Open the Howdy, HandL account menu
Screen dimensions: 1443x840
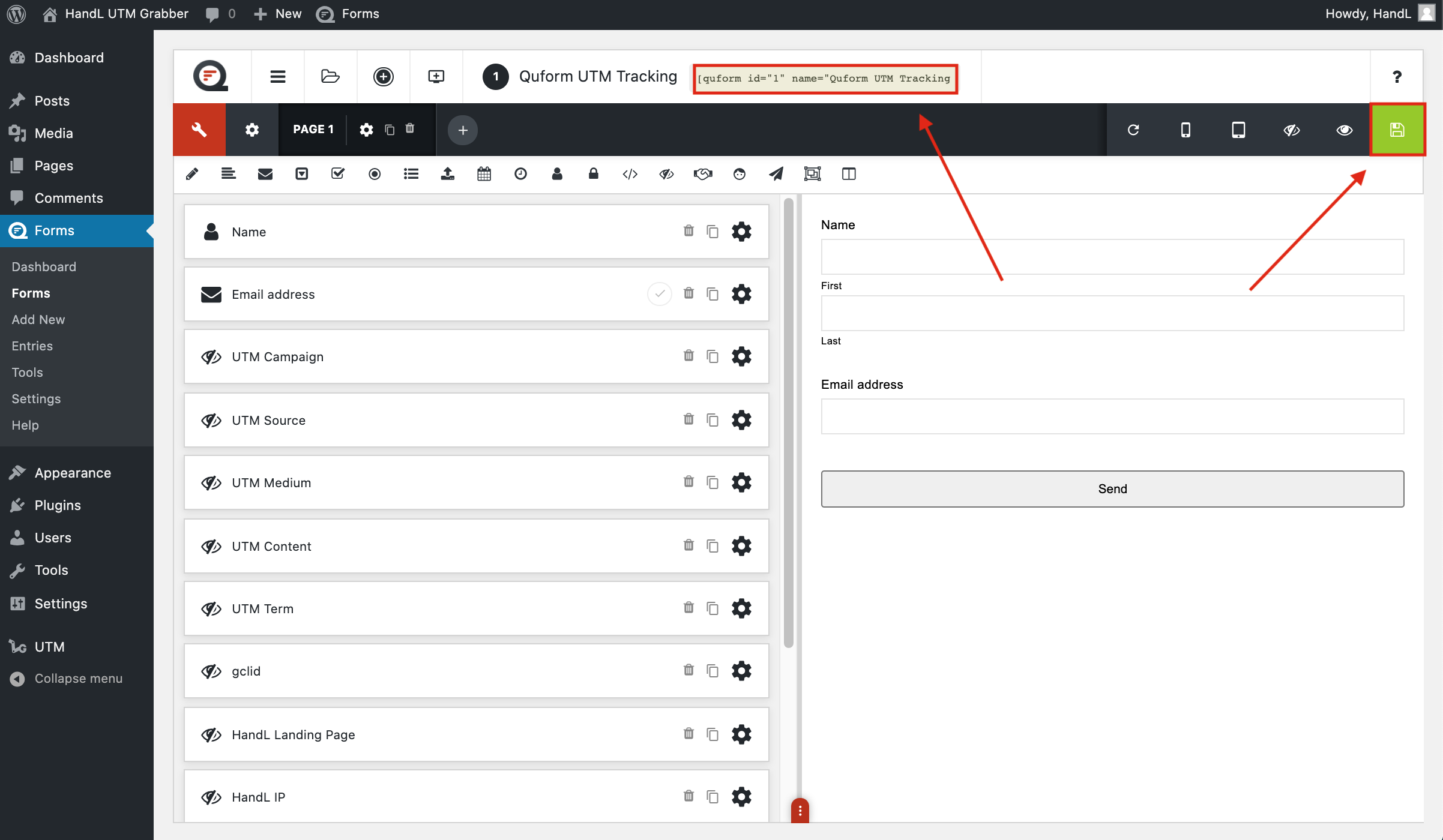click(x=1379, y=14)
